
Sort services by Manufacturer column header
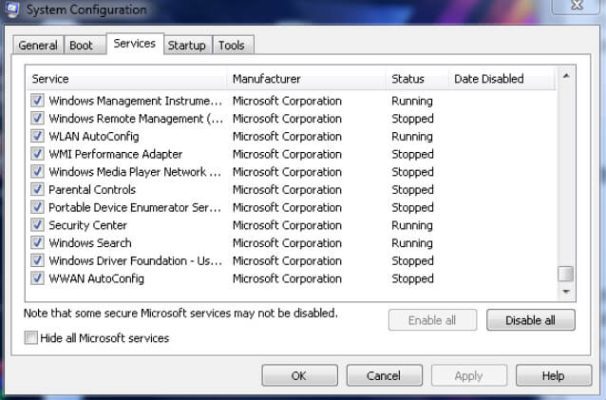[x=266, y=79]
